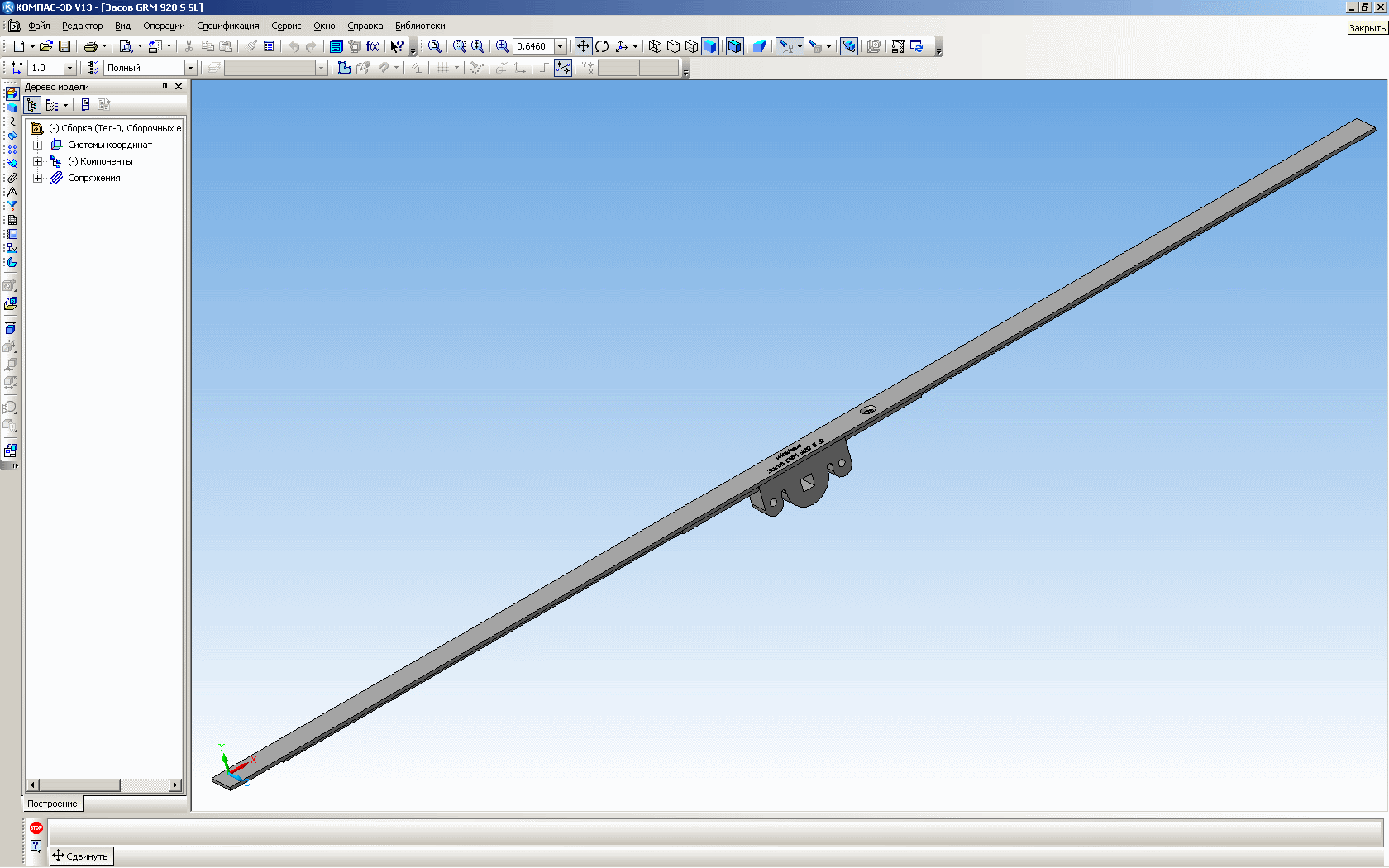Screen dimensions: 1389x868
Task: Click the red STOP command button
Action: [36, 827]
